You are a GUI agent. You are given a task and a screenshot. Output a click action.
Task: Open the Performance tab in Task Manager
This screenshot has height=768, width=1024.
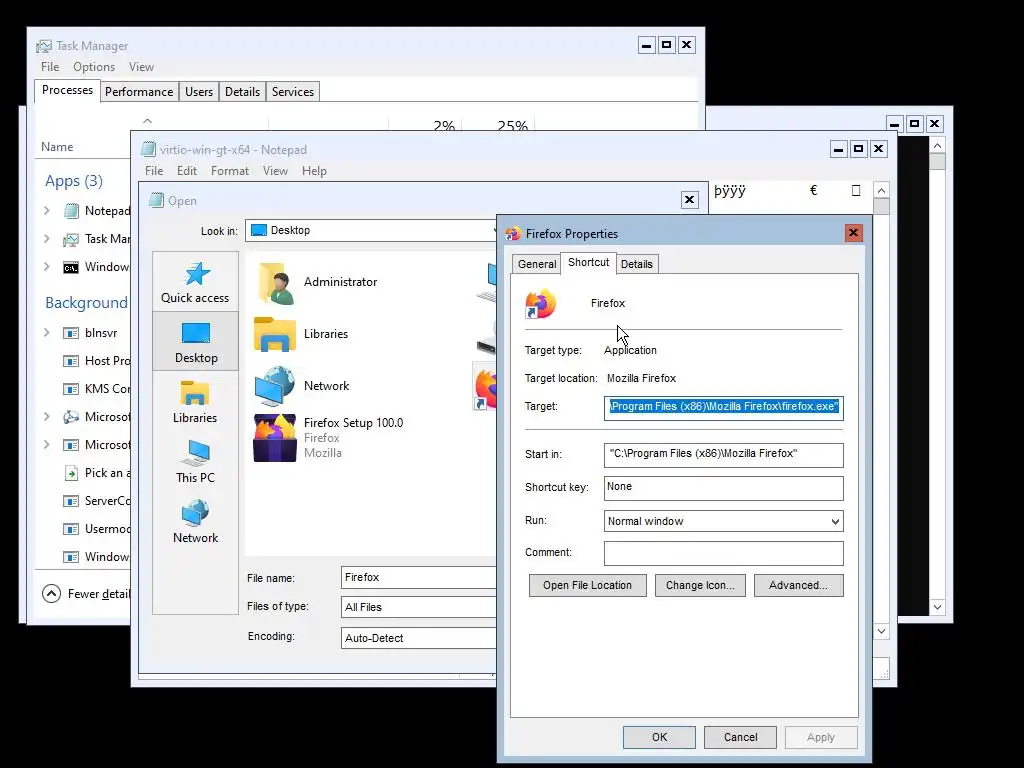pos(139,92)
